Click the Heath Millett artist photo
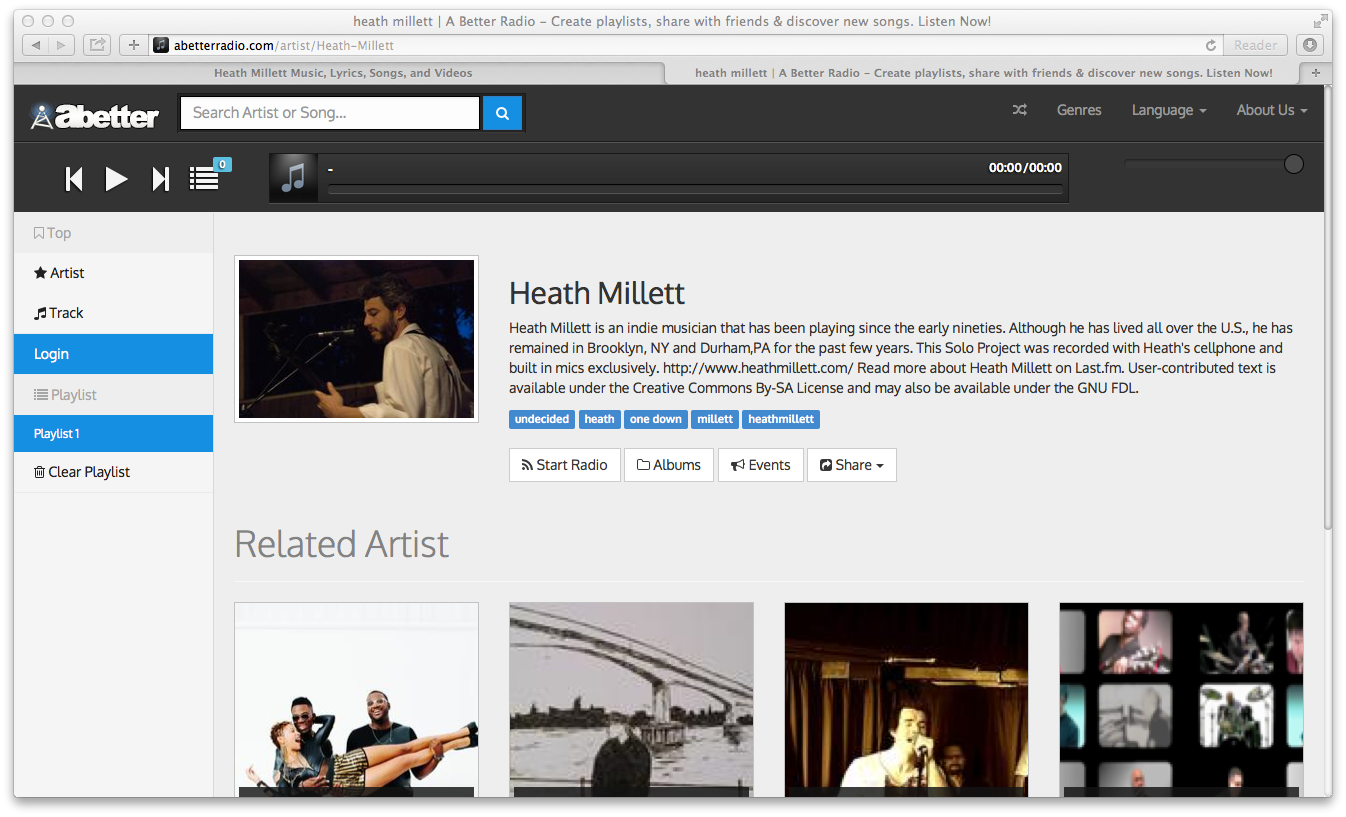Screen dimensions: 1346x817 point(356,339)
